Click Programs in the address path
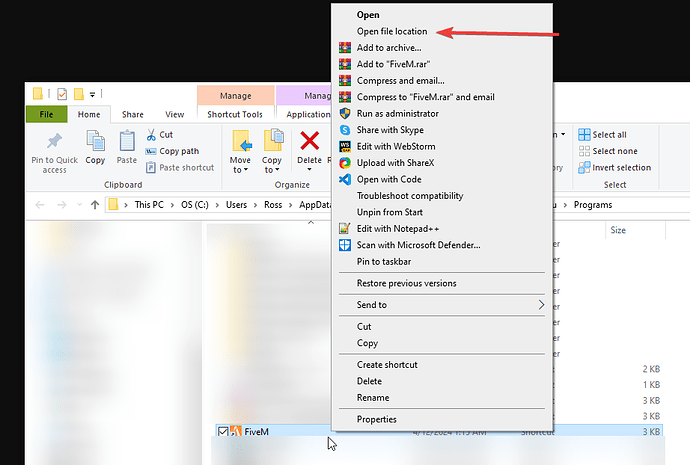 [593, 205]
